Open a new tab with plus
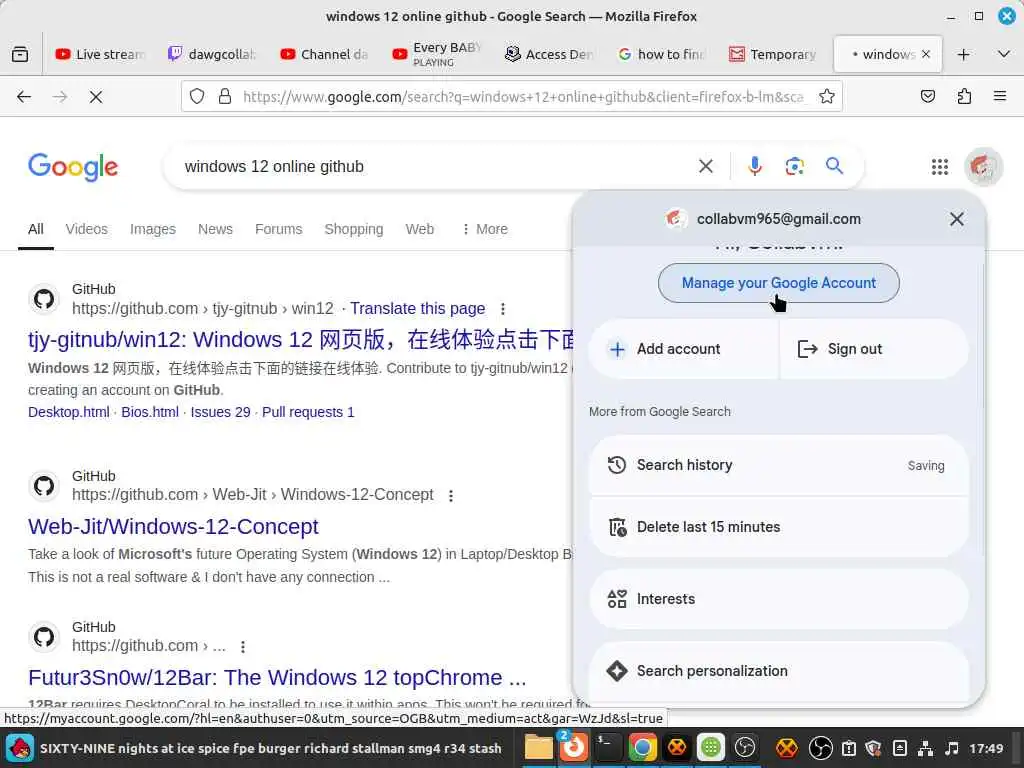The height and width of the screenshot is (768, 1024). click(x=963, y=55)
